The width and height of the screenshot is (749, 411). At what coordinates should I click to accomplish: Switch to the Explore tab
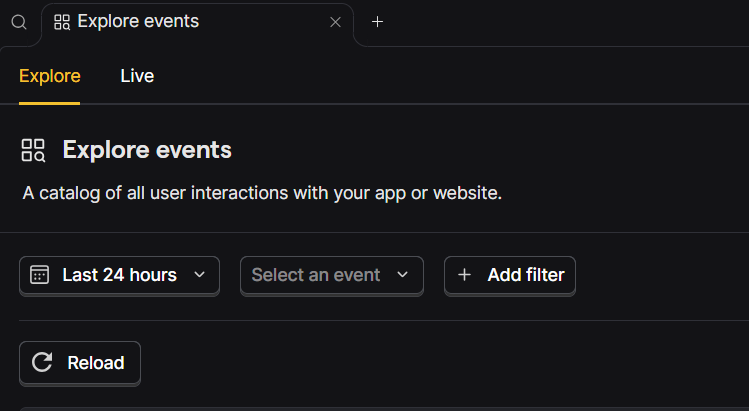[49, 75]
